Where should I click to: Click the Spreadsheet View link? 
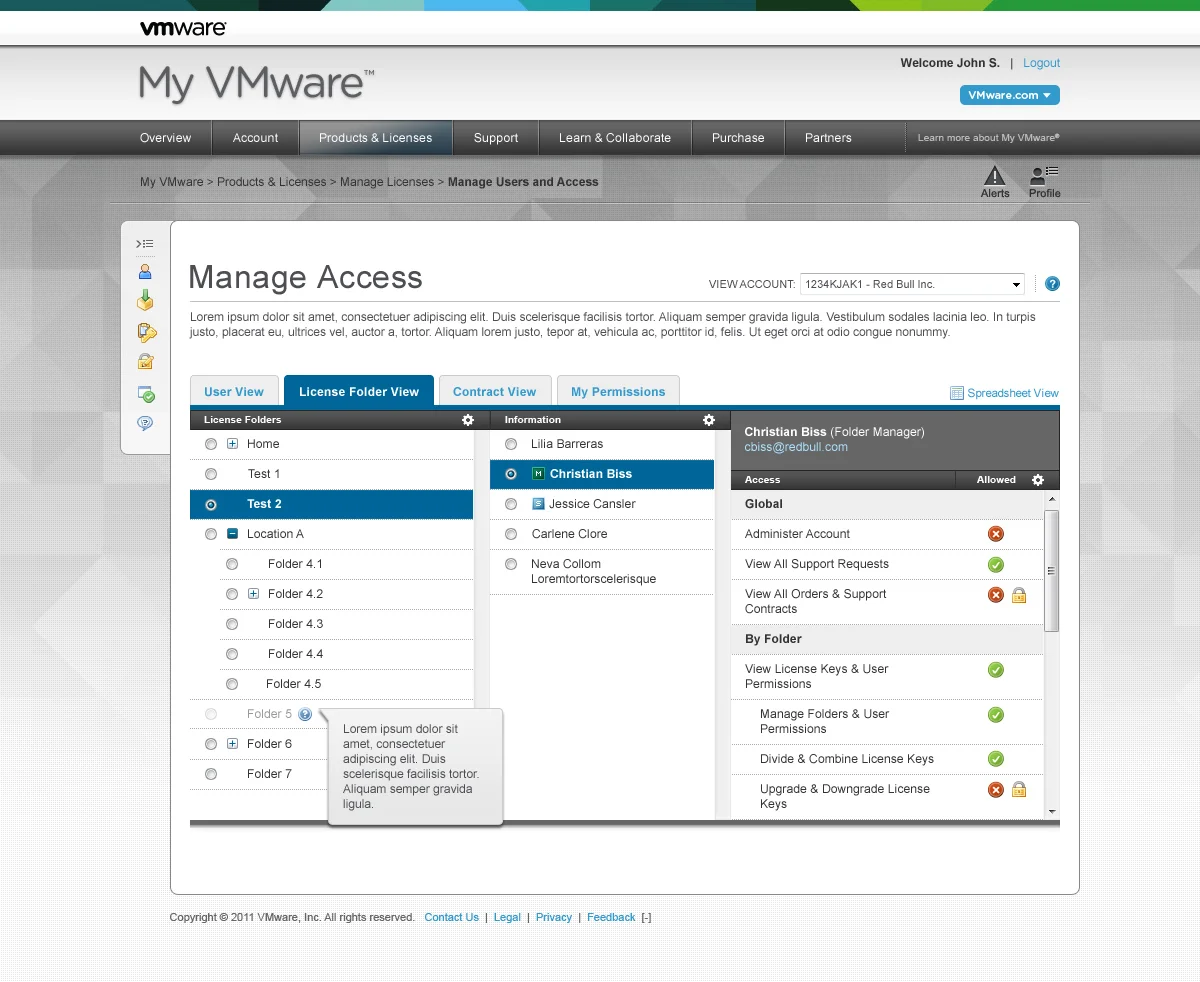click(x=1011, y=393)
